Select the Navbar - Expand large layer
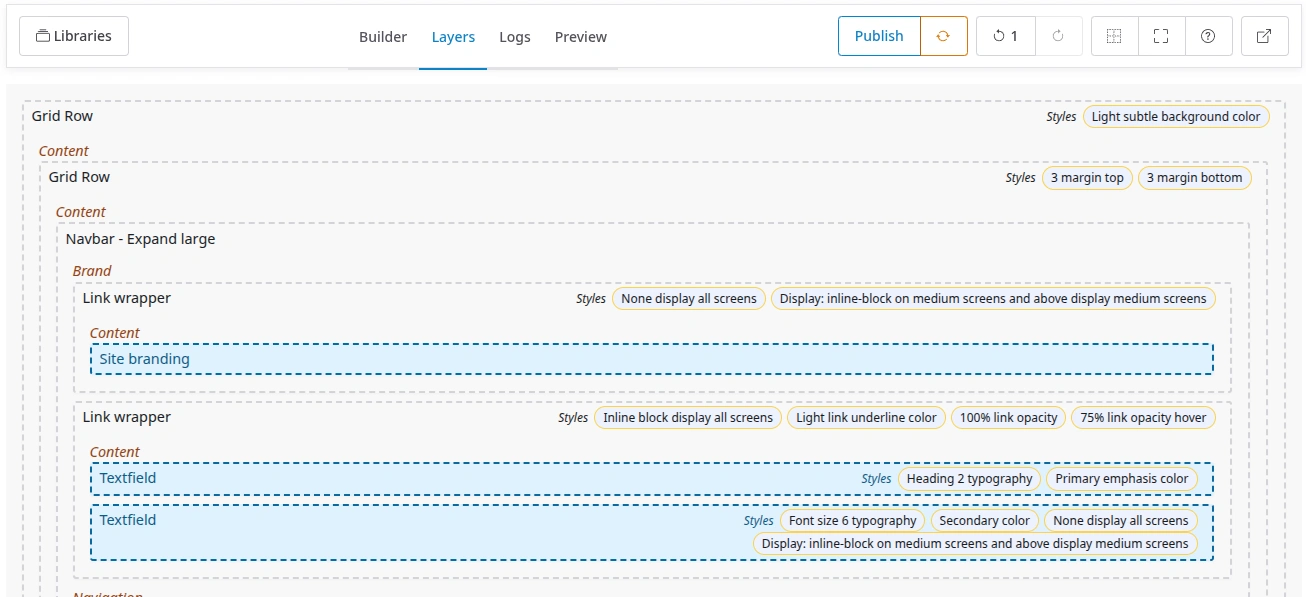 pyautogui.click(x=140, y=239)
